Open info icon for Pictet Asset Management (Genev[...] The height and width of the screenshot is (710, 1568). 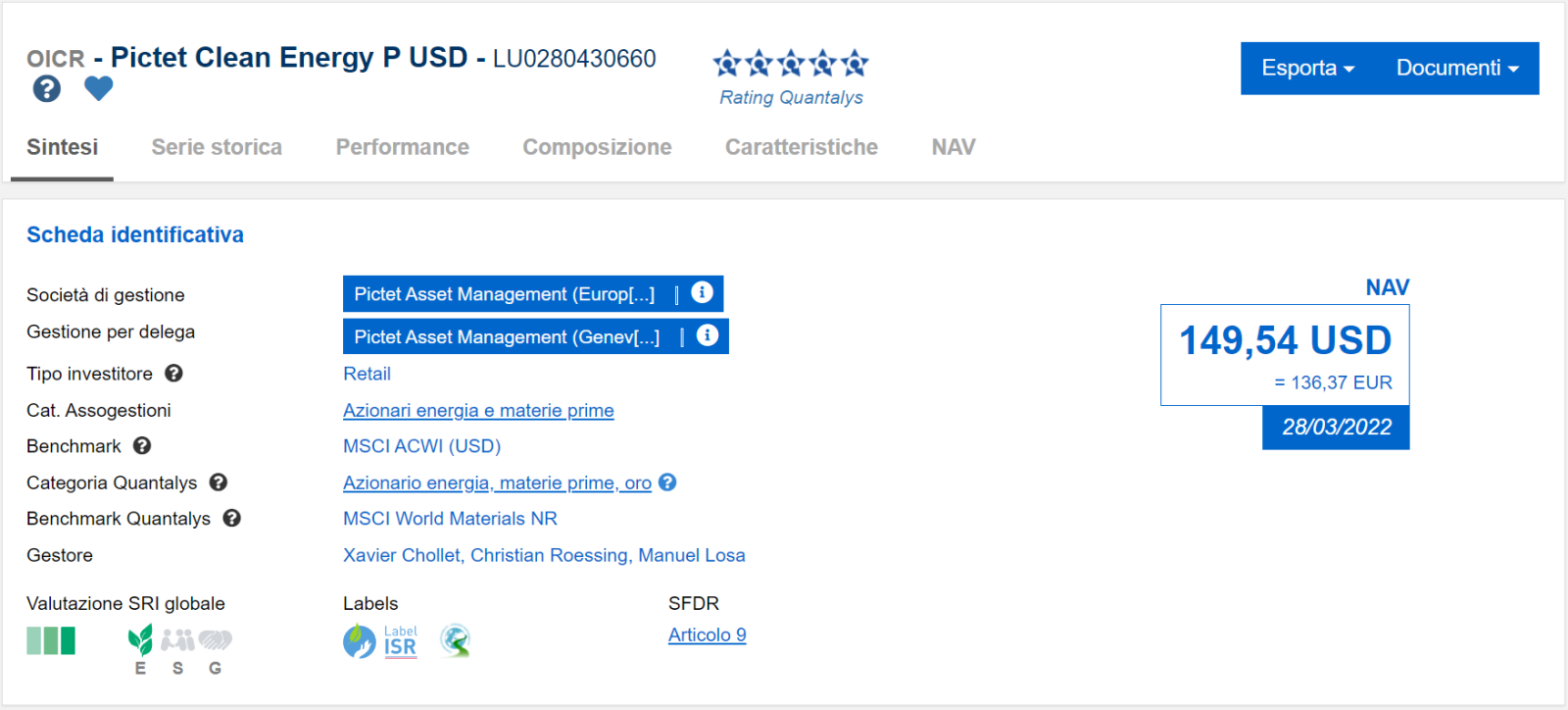pos(708,335)
